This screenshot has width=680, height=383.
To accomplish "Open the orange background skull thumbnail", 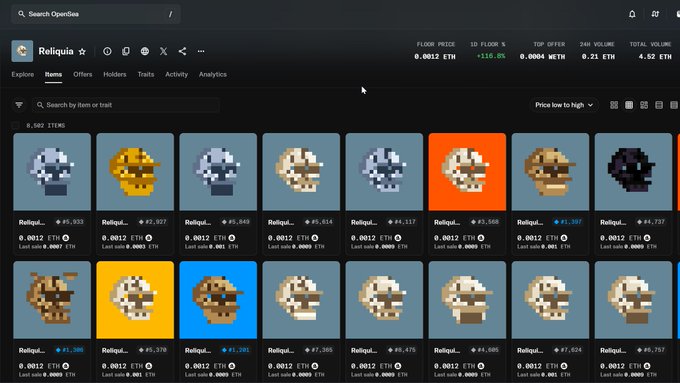I will (x=467, y=172).
